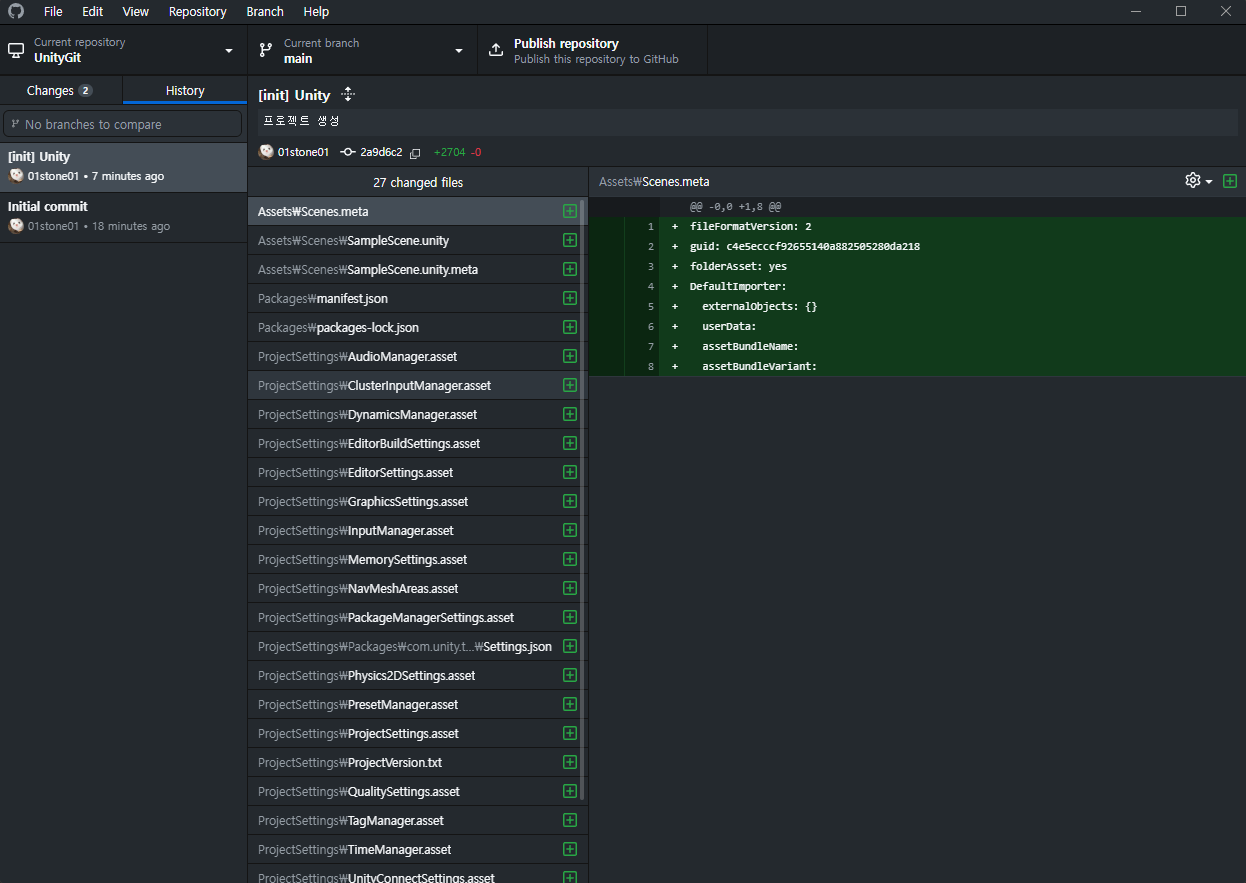Image resolution: width=1246 pixels, height=883 pixels.
Task: Switch to the Changes tab
Action: pyautogui.click(x=60, y=90)
